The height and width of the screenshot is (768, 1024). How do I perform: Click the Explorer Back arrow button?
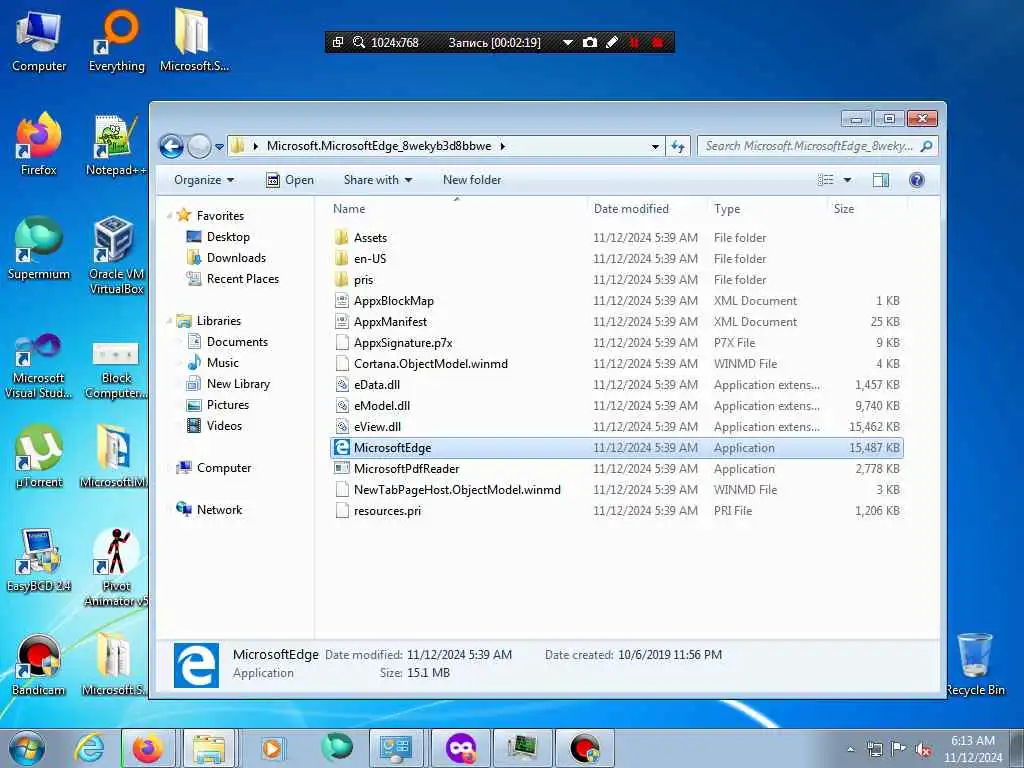171,146
